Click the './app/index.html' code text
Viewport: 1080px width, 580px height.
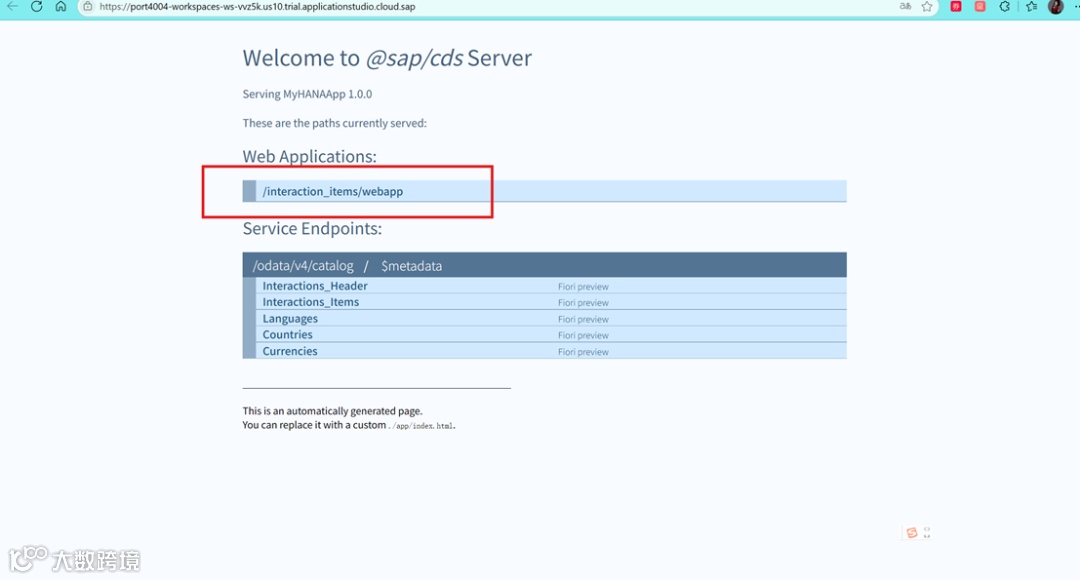[x=421, y=426]
